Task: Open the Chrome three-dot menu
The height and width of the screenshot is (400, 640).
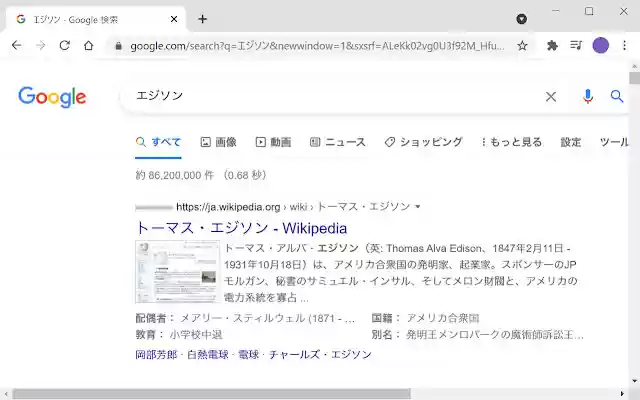Action: [624, 45]
